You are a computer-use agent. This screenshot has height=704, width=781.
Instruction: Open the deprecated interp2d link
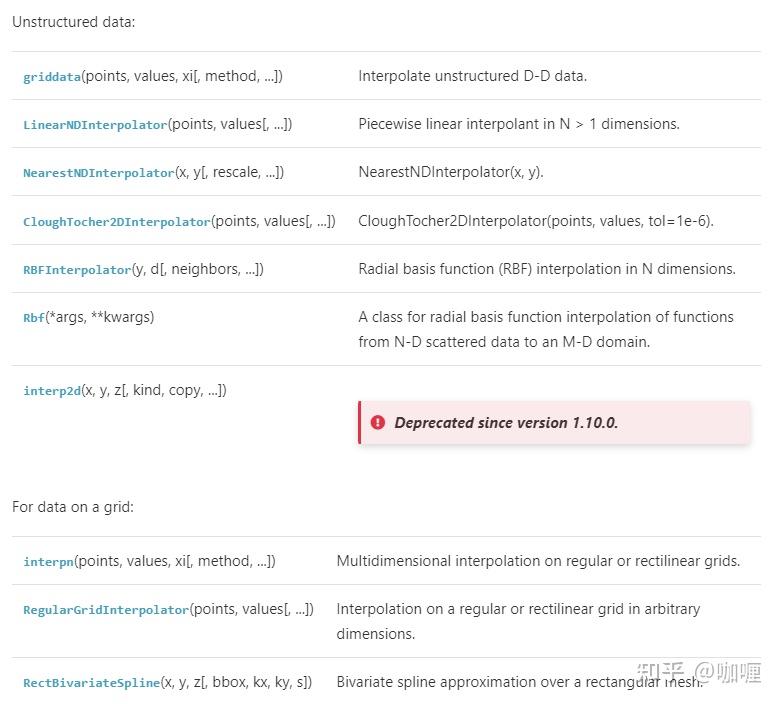[51, 391]
